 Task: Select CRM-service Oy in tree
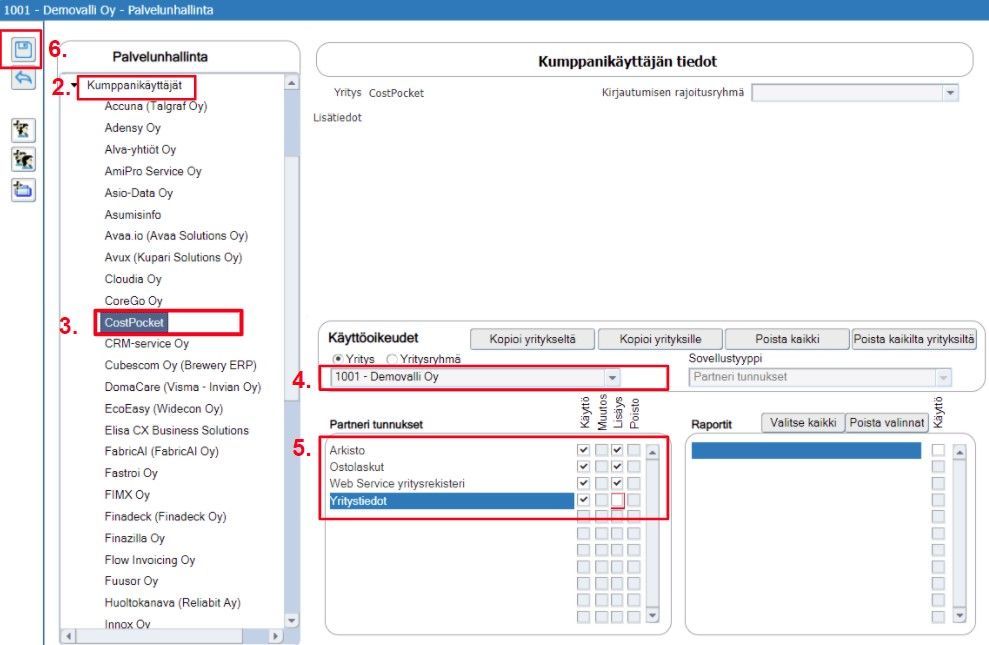[x=146, y=343]
